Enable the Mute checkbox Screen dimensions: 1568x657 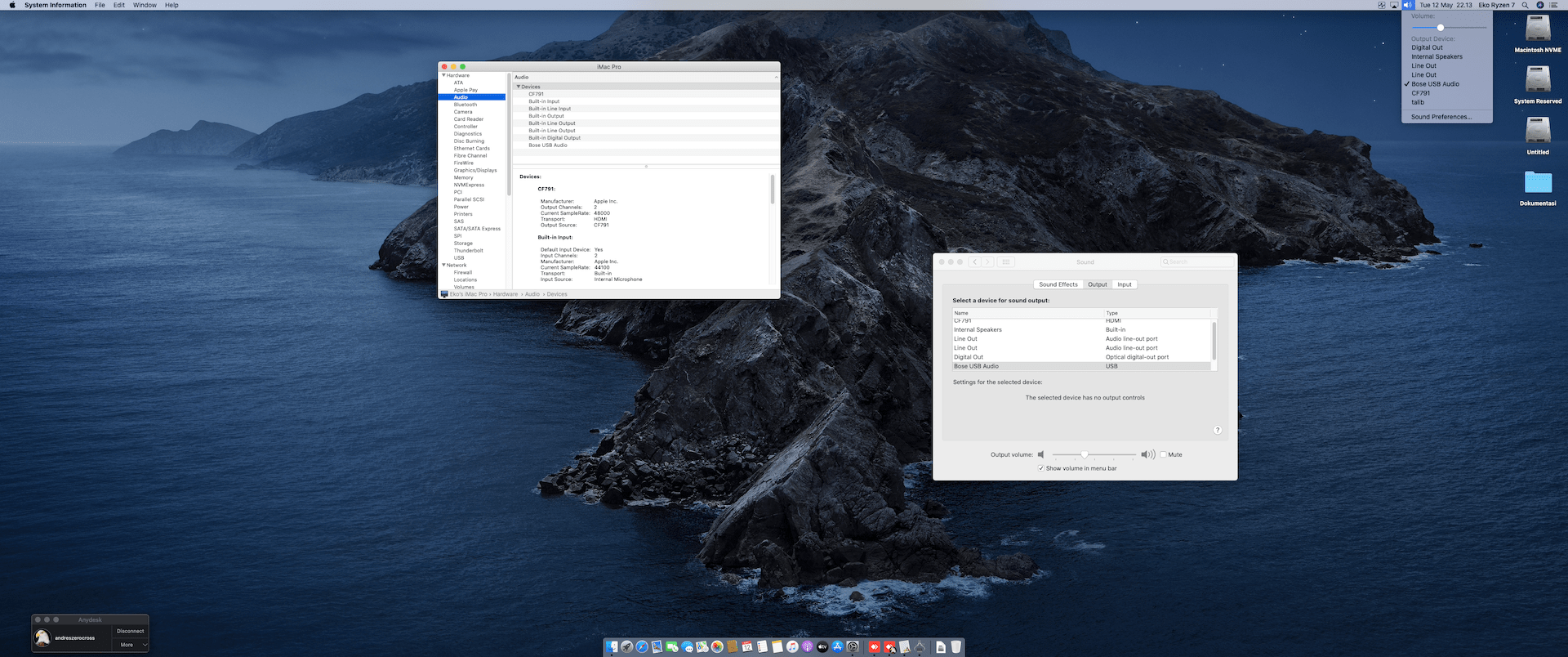[1163, 454]
